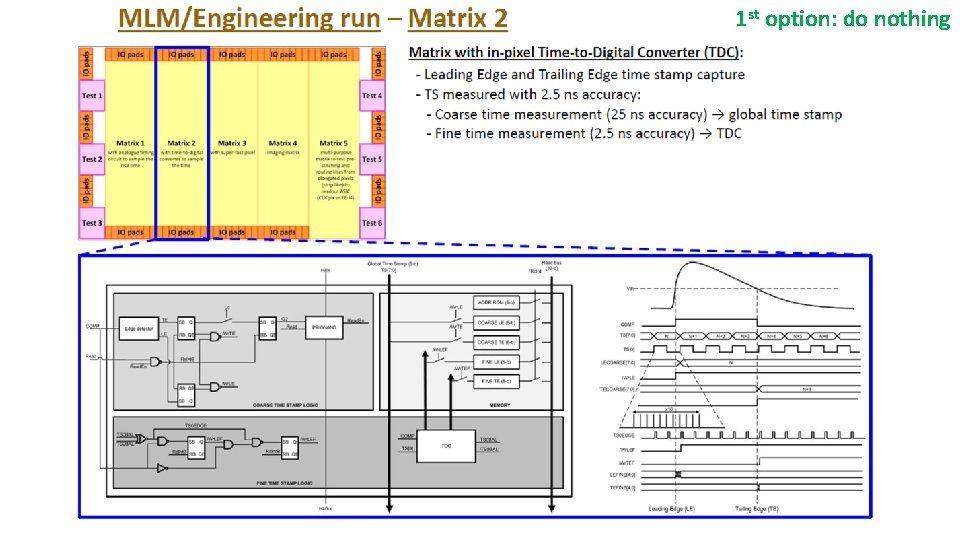This screenshot has height=540, width=960.
Task: Click the 'Matrix 3' label in the floorplan
Action: tap(232, 143)
